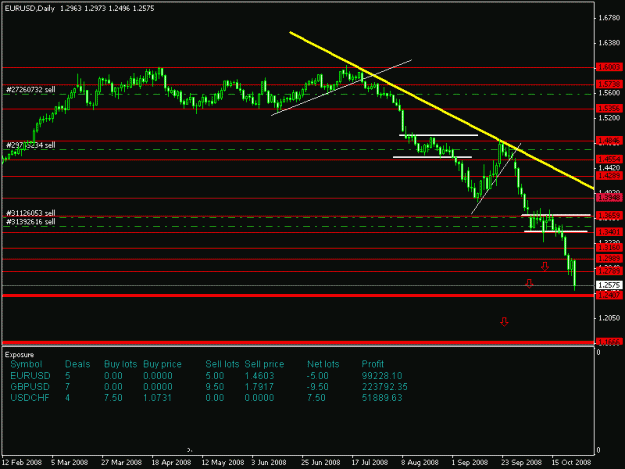Click the Symbol column header in Exposure
The height and width of the screenshot is (469, 625).
point(26,364)
